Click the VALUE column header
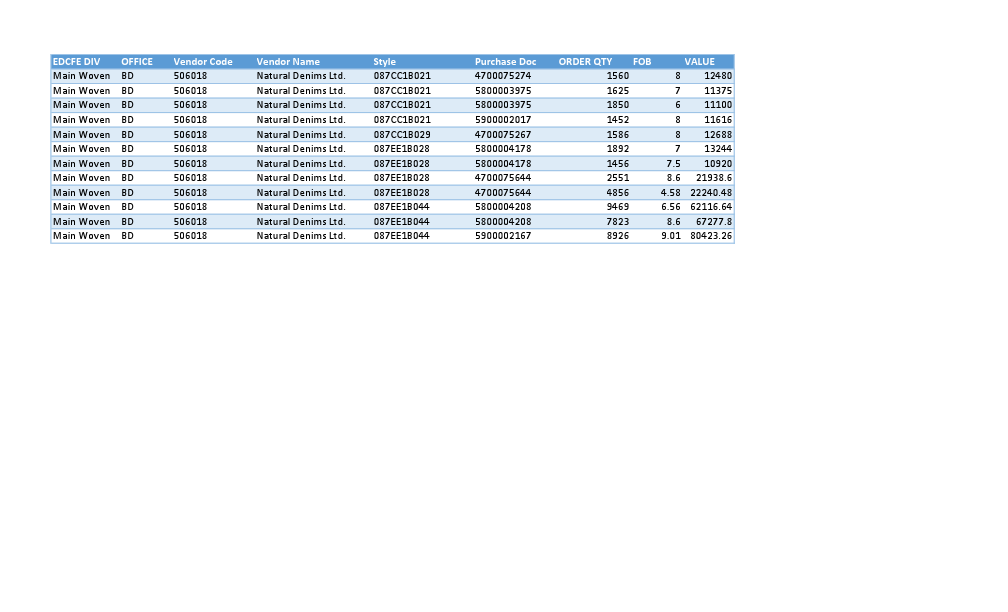Screen dimensions: 1008x612 click(x=700, y=61)
